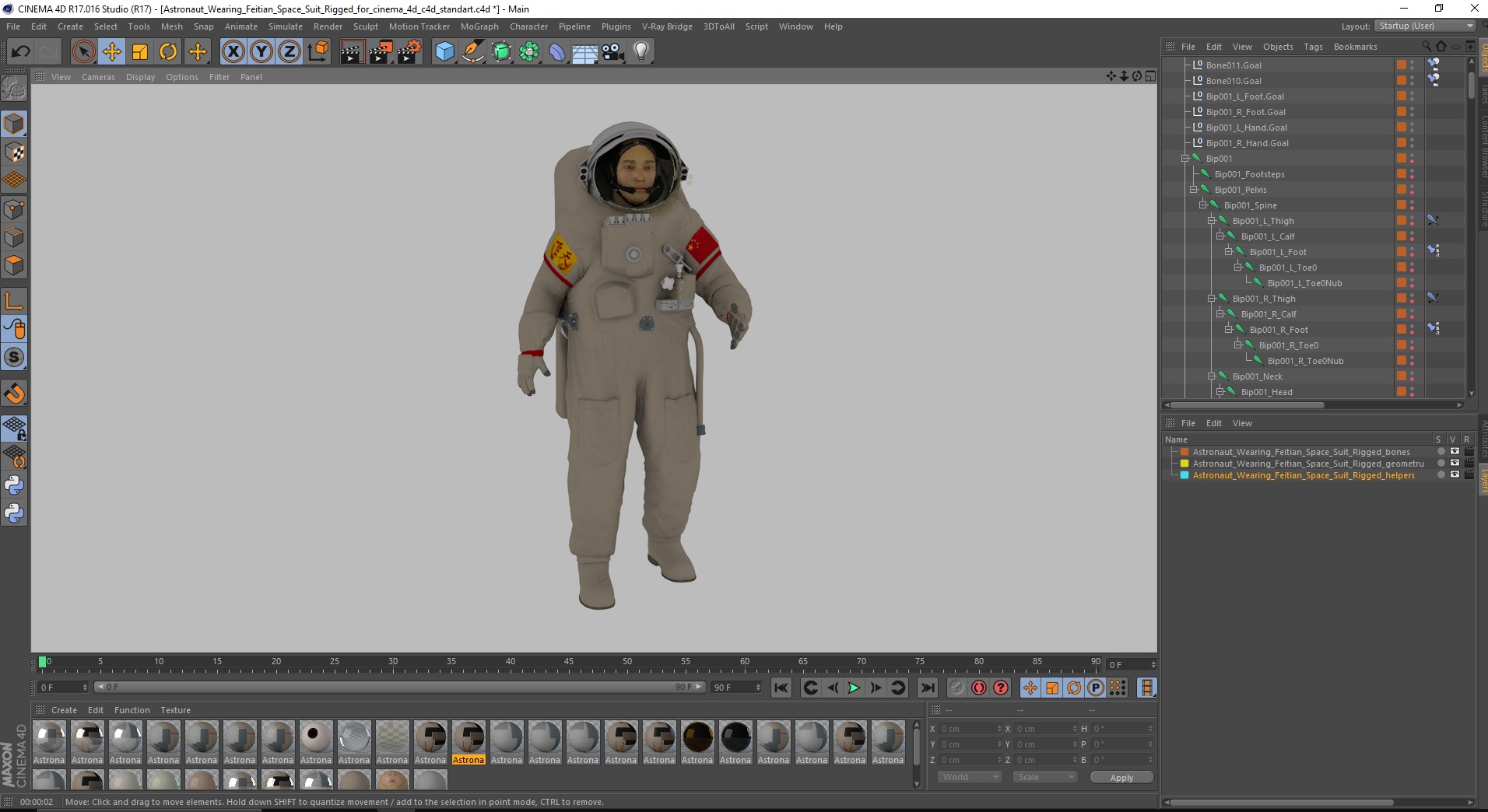Open viewport Cameras menu

coord(98,77)
